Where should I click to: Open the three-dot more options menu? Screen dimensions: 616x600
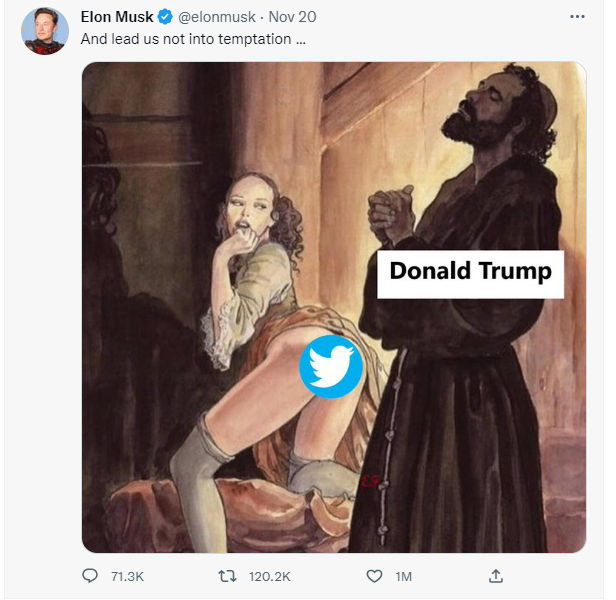(577, 17)
